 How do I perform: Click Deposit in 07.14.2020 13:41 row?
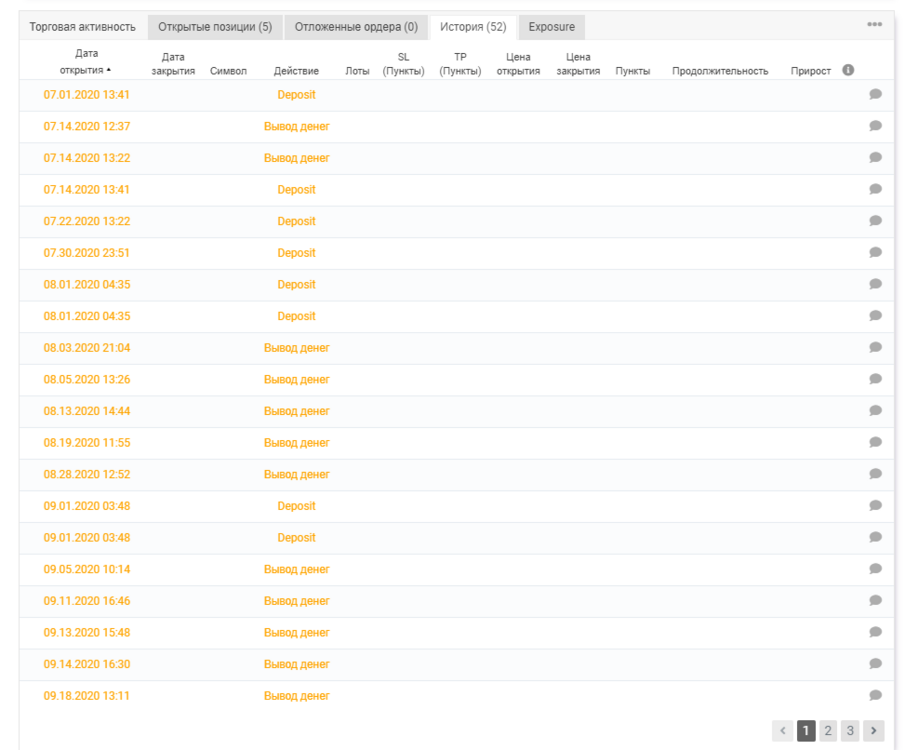pos(296,189)
